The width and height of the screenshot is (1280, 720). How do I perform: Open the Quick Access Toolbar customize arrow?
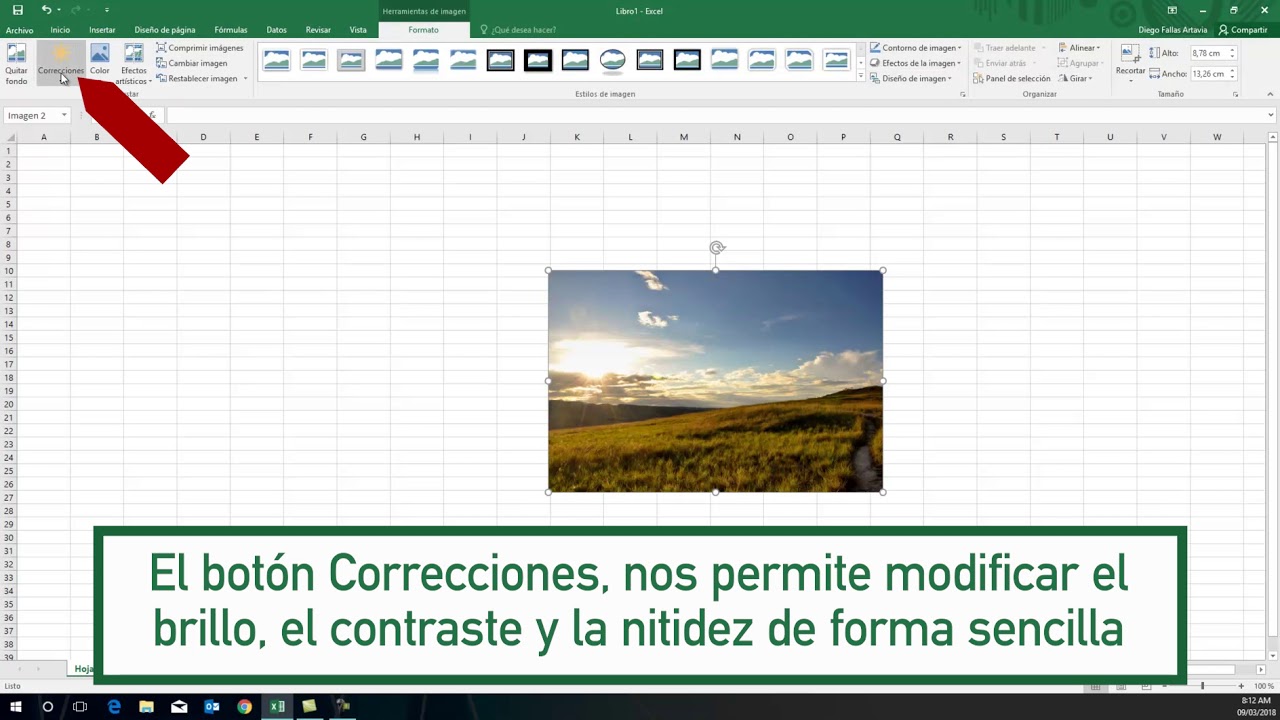(107, 10)
